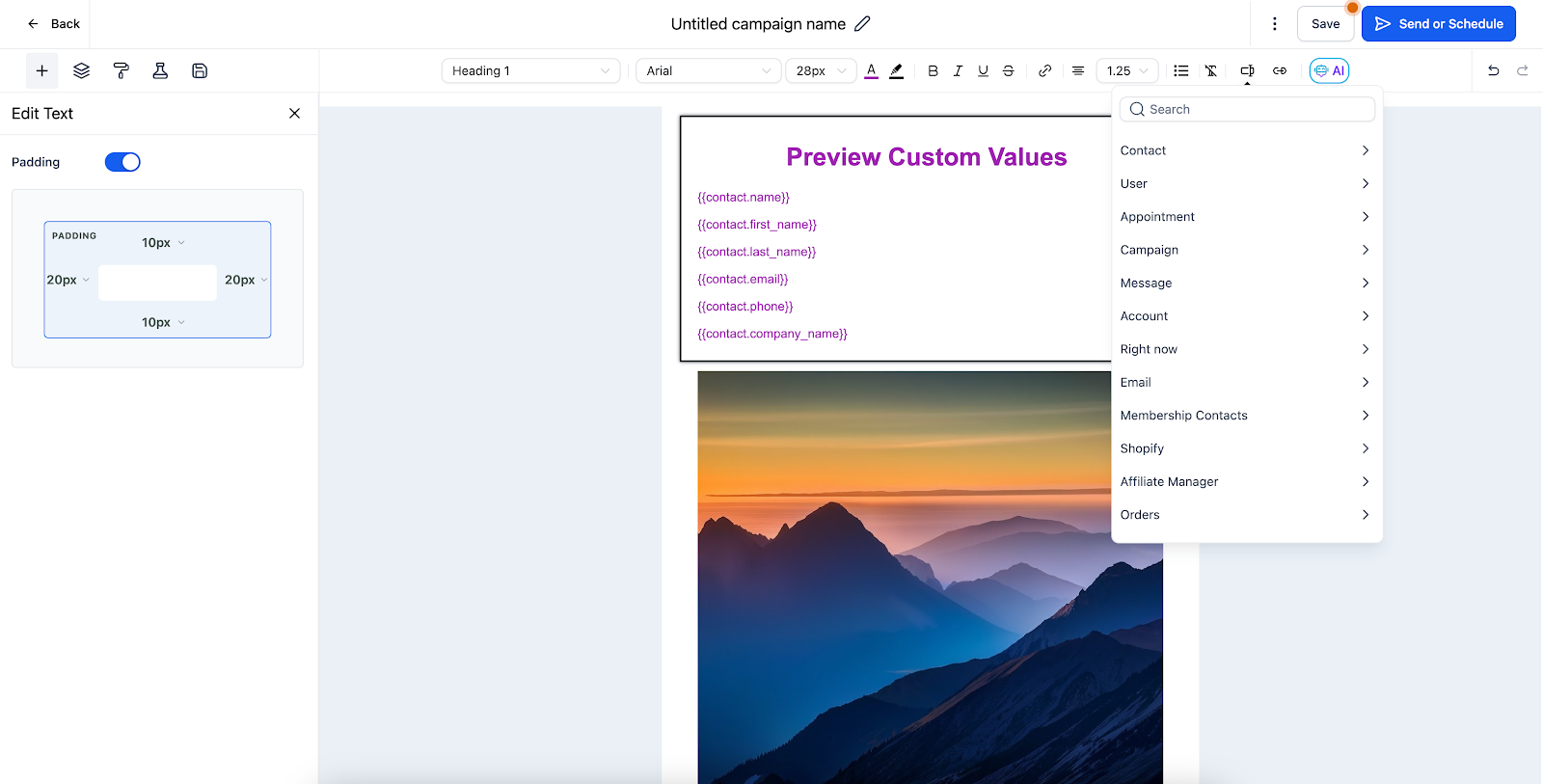Apply strikethrough formatting

[1008, 70]
